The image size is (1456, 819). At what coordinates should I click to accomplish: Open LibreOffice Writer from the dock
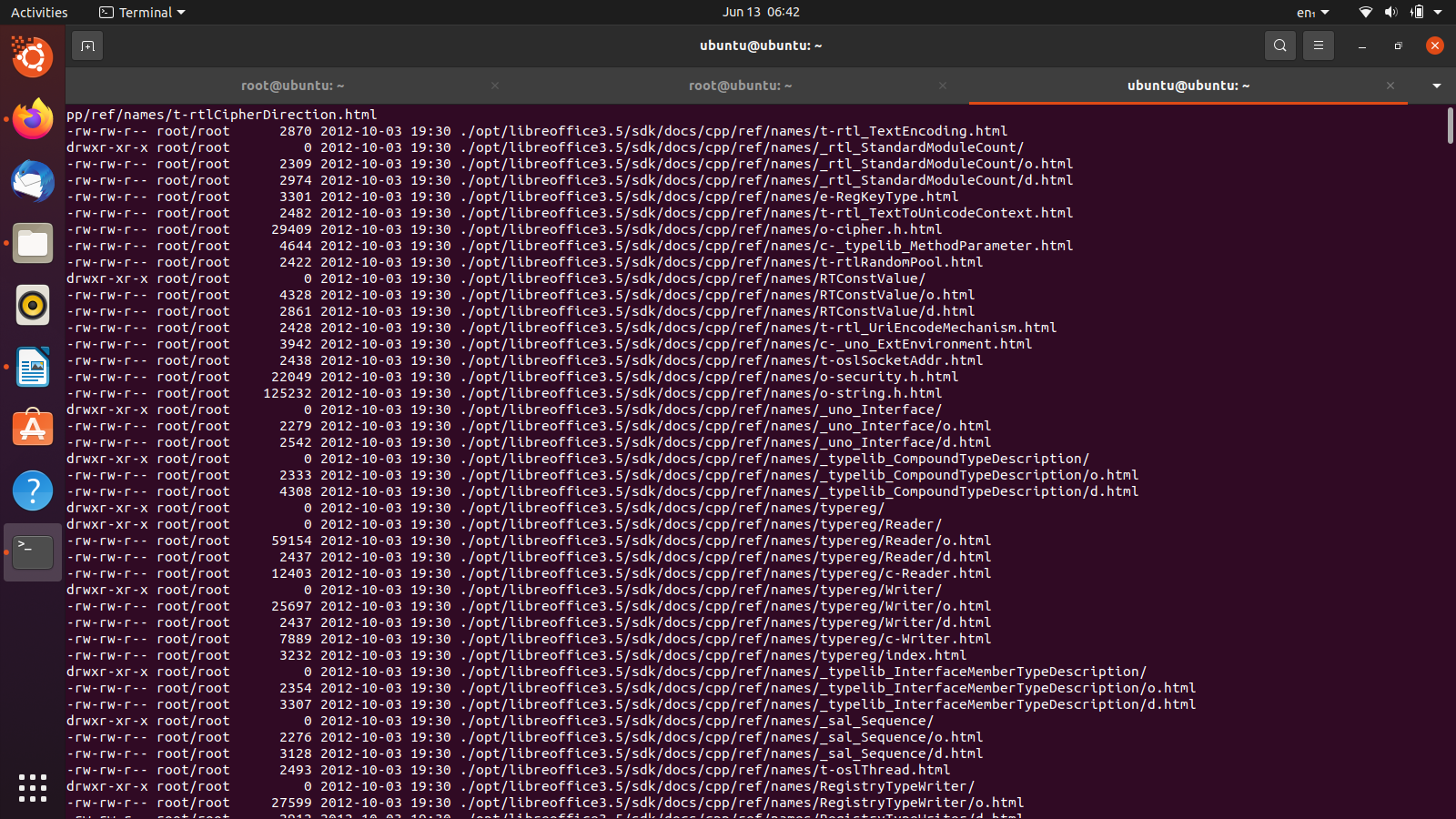33,367
